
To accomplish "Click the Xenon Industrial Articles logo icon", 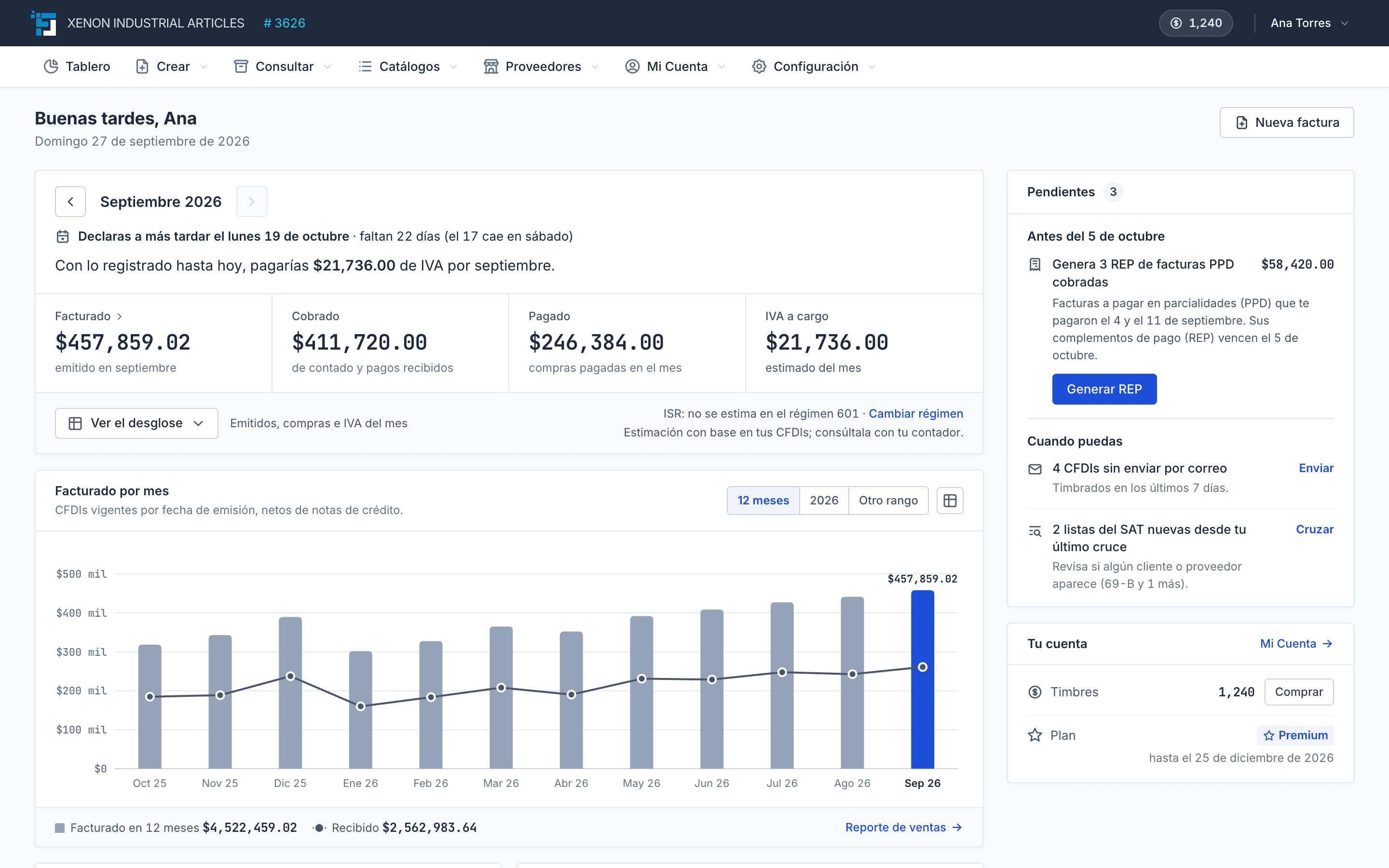I will click(43, 23).
